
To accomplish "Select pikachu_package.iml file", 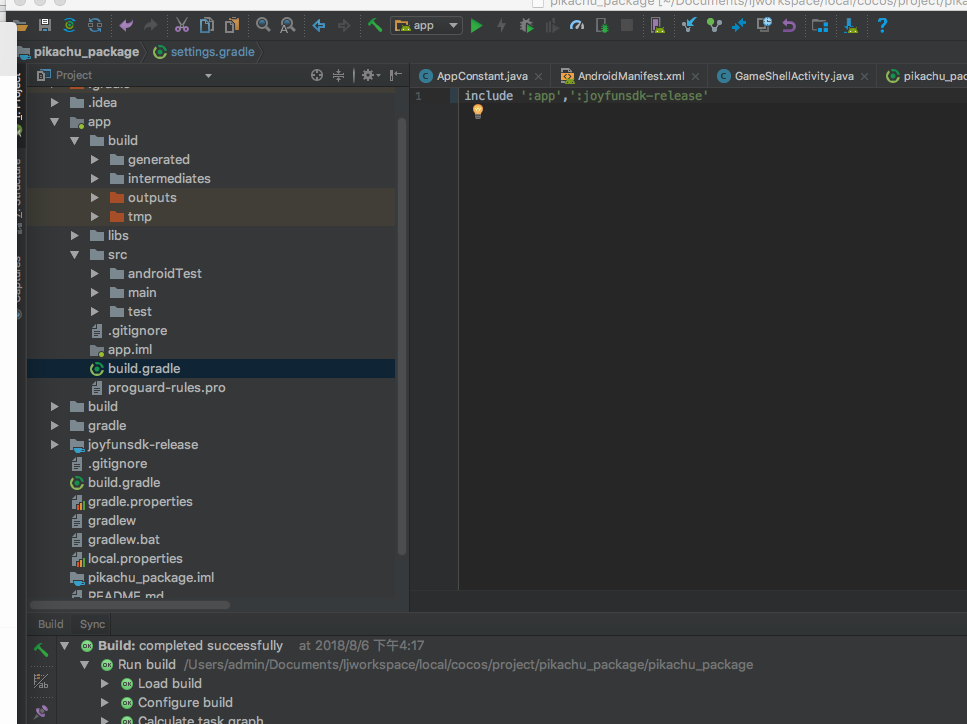I will click(x=150, y=578).
